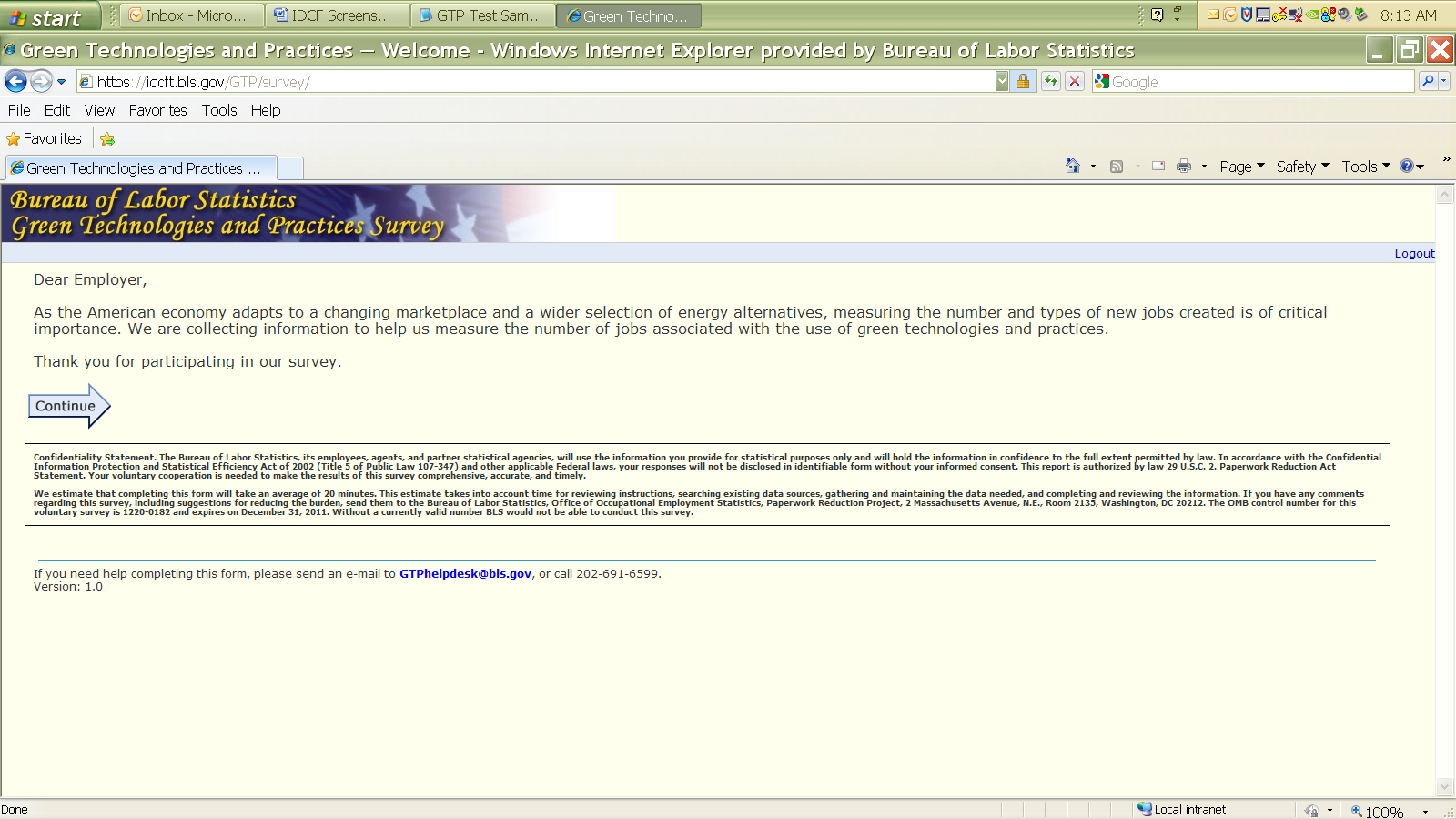Switch to the GTP Test Sam... taskbar window

[483, 15]
